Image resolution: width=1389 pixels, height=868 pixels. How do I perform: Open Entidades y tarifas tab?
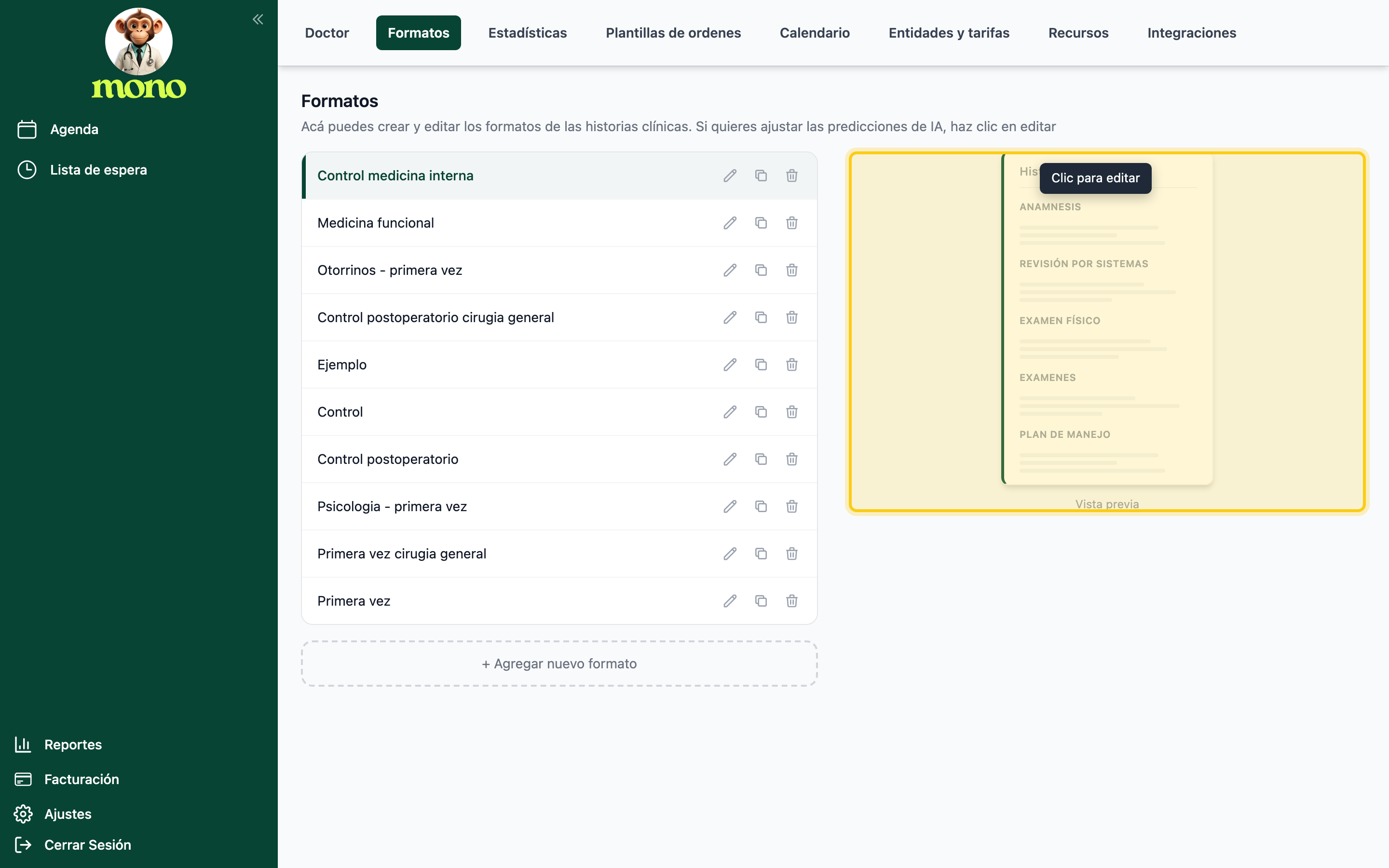point(949,33)
